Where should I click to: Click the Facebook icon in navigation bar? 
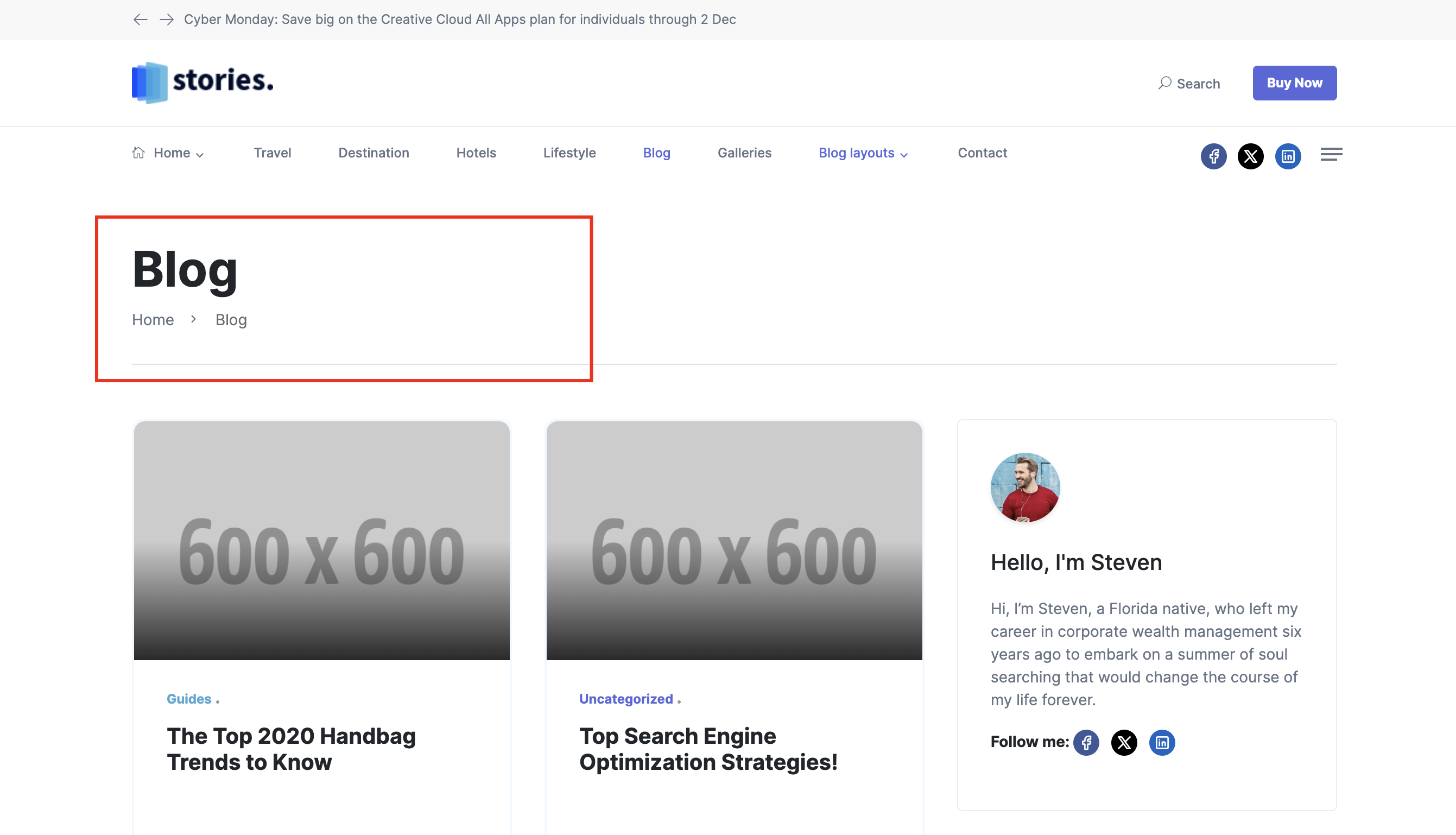click(x=1213, y=156)
